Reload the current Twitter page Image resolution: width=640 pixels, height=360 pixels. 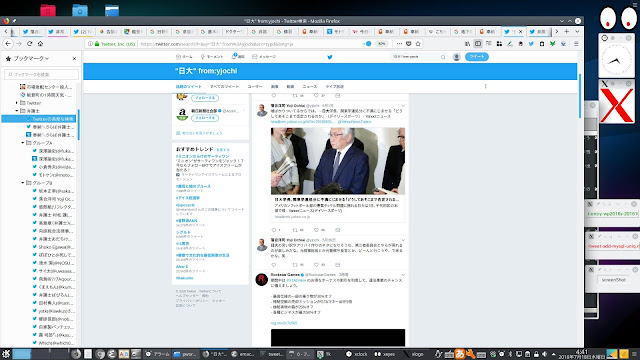tap(29, 44)
